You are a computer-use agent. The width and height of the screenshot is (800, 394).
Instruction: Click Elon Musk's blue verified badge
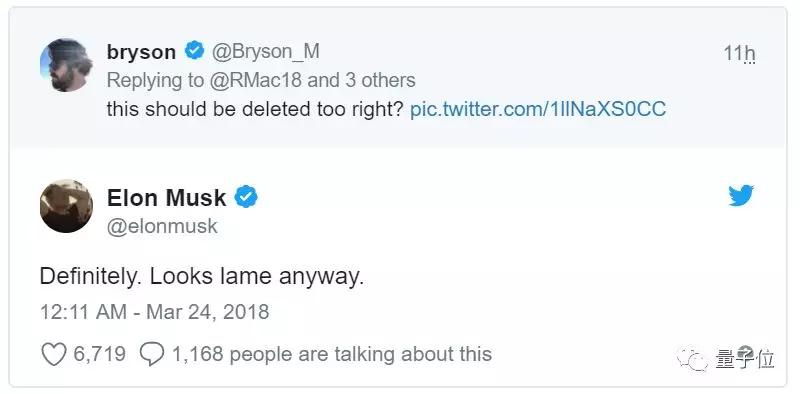click(x=245, y=197)
